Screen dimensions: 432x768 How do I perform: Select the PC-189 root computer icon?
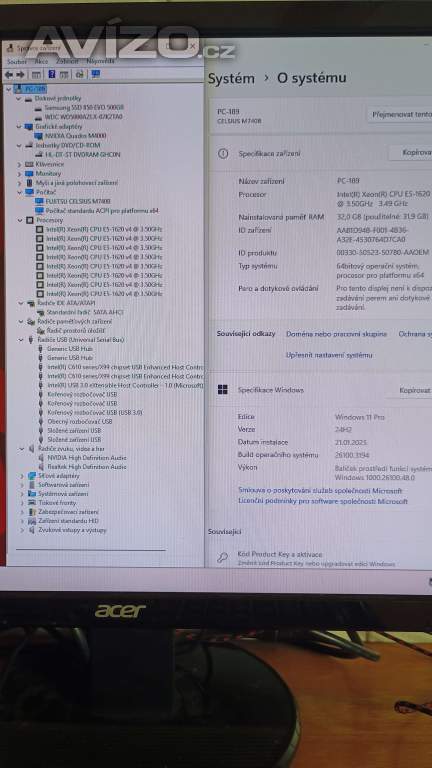pyautogui.click(x=19, y=89)
